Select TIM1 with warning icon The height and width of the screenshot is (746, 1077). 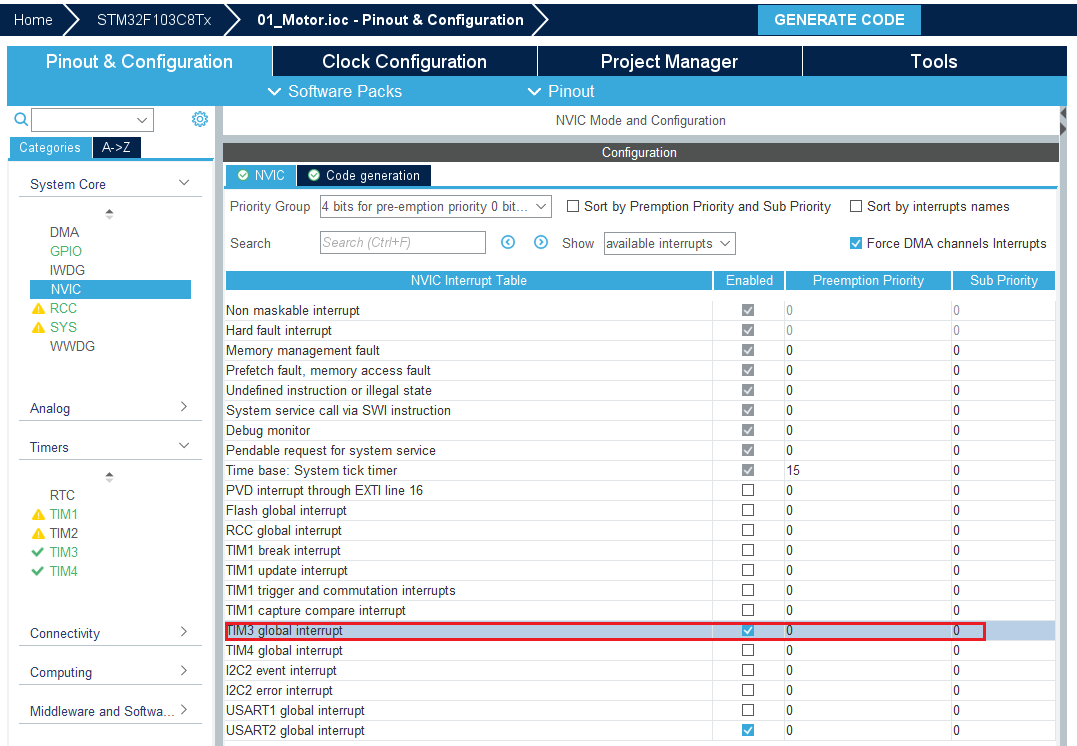click(x=63, y=514)
